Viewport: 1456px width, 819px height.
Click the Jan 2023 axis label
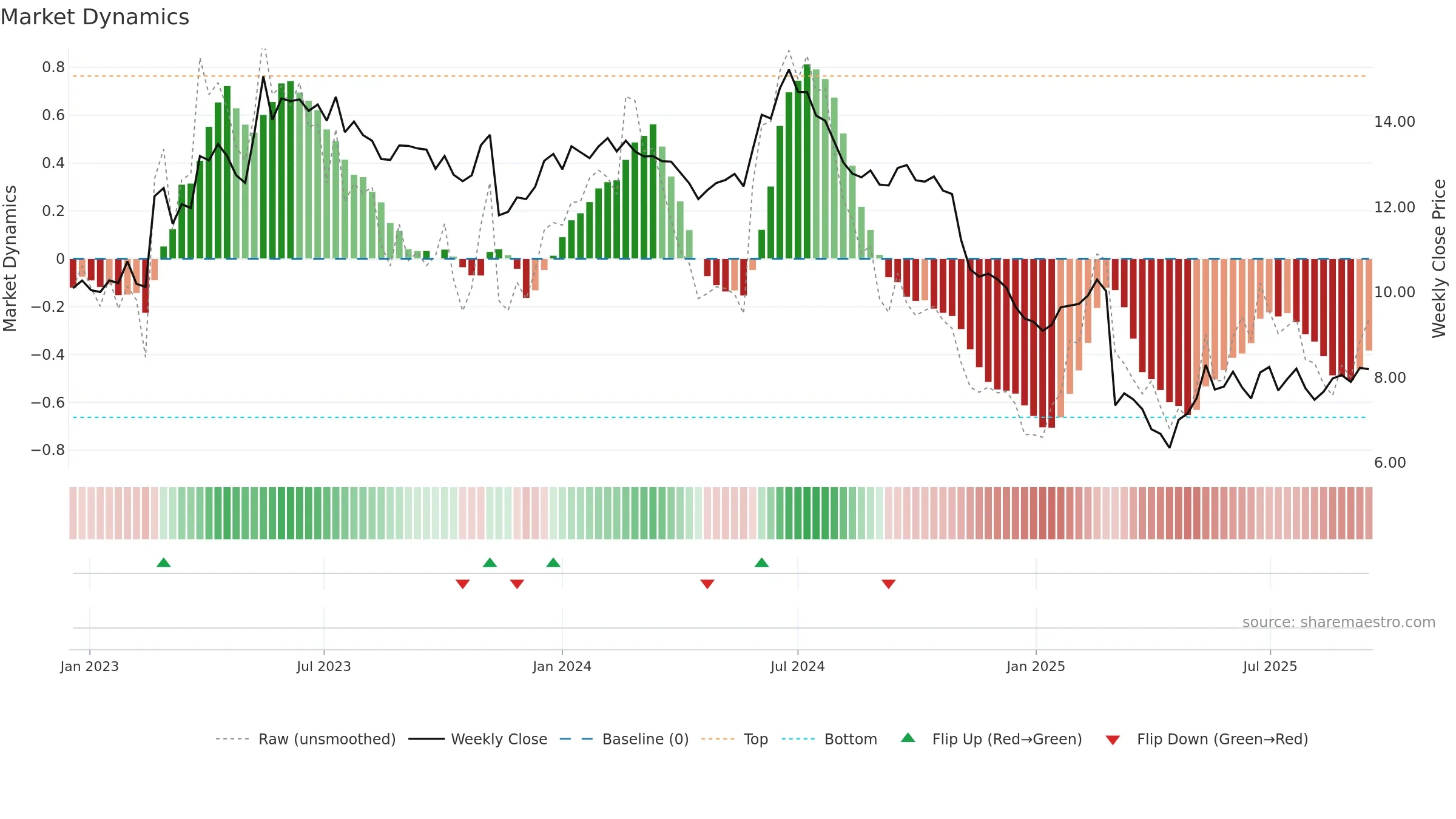[90, 666]
